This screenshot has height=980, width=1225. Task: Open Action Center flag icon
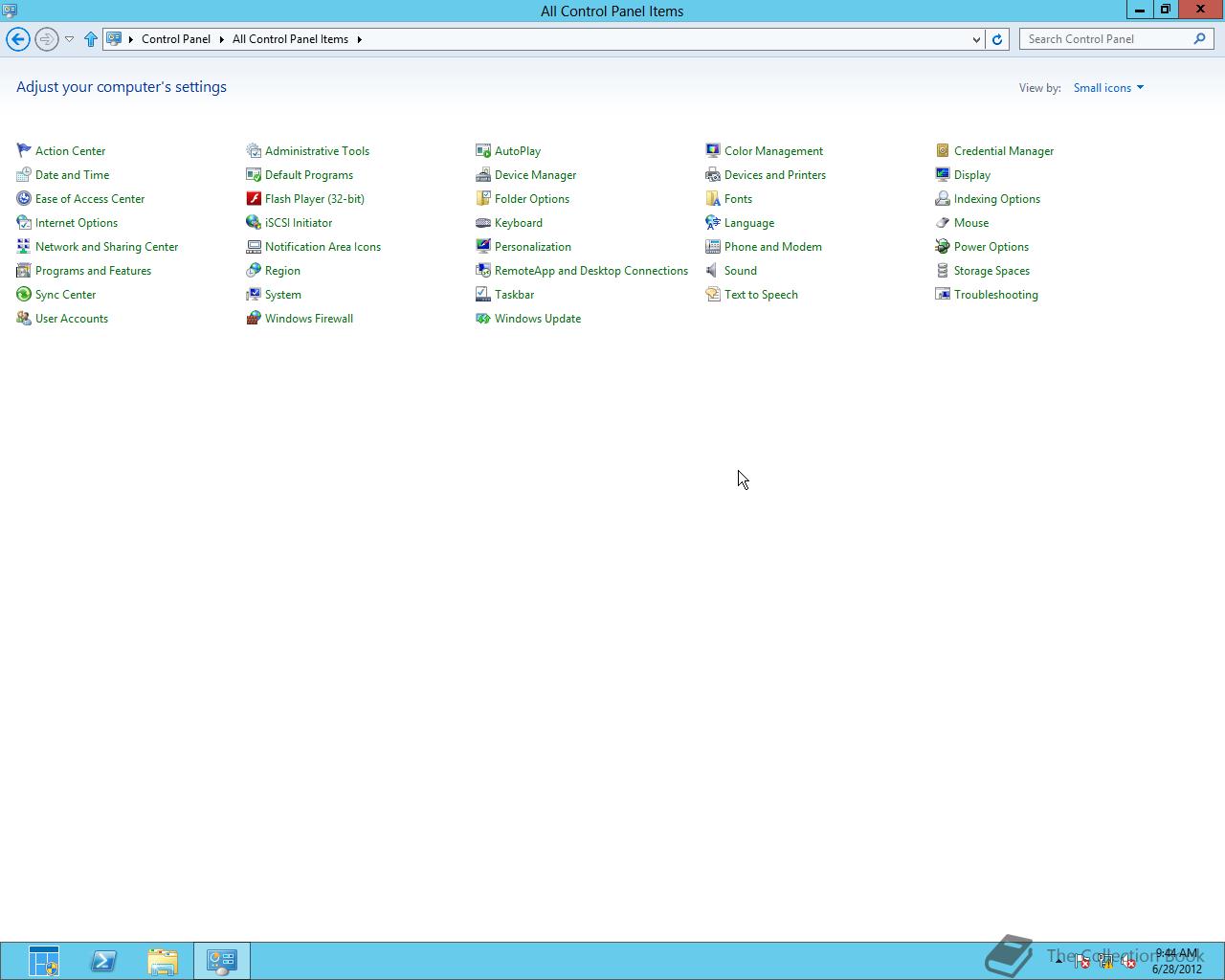tap(24, 150)
